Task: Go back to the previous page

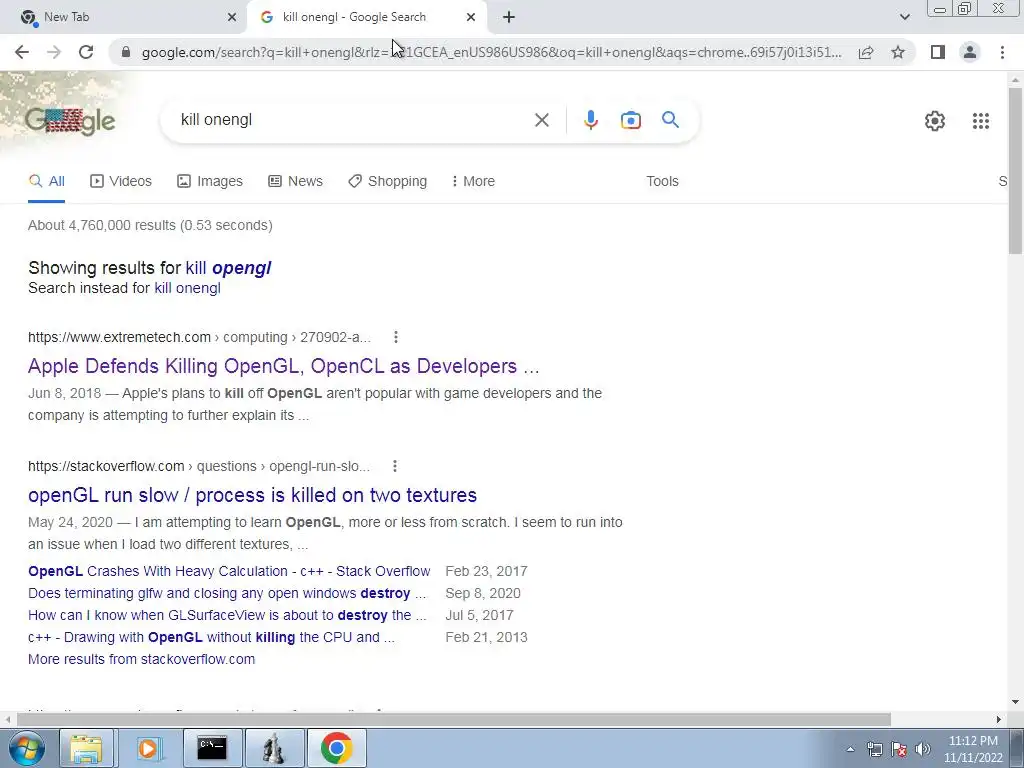Action: pyautogui.click(x=22, y=52)
